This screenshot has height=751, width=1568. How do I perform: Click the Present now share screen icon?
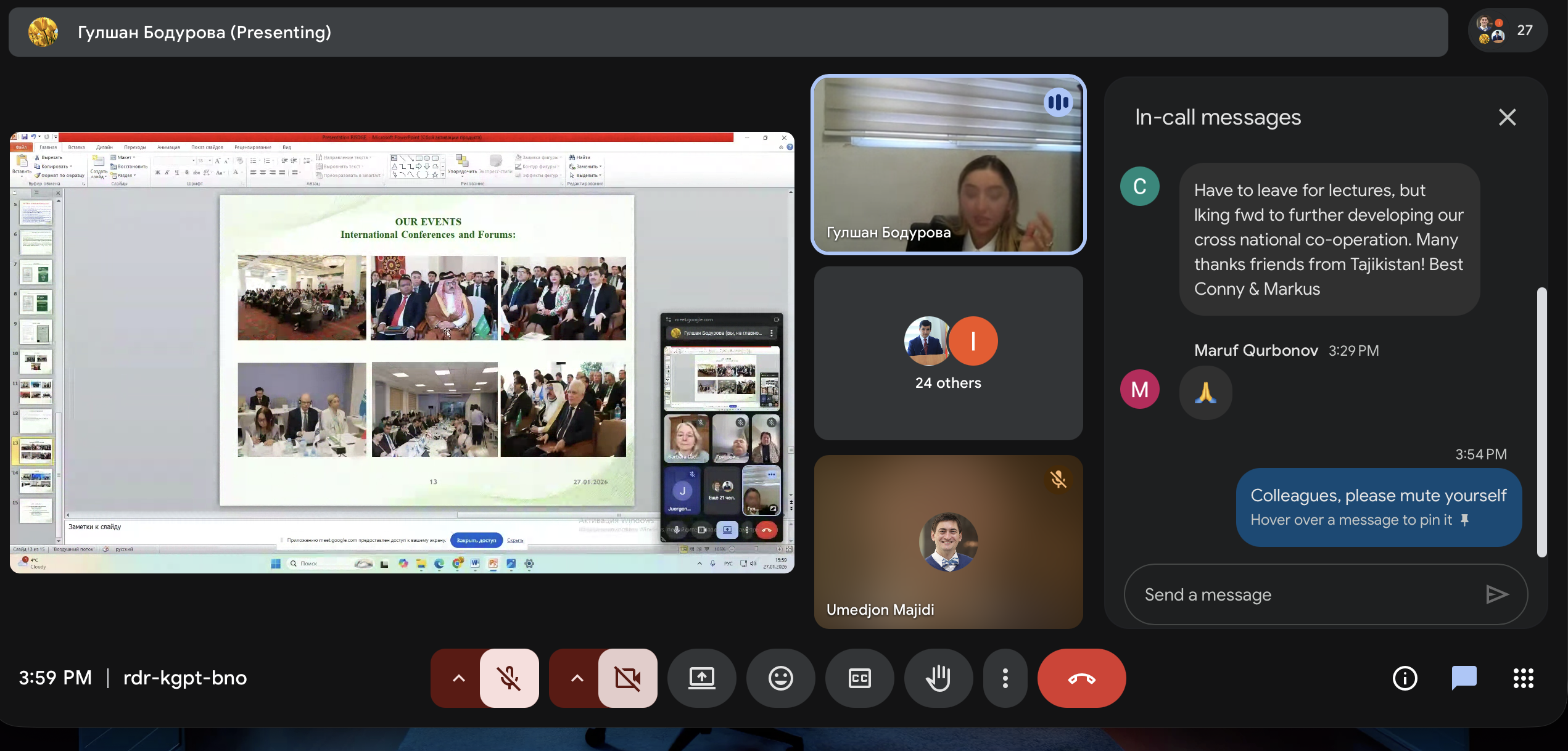701,678
